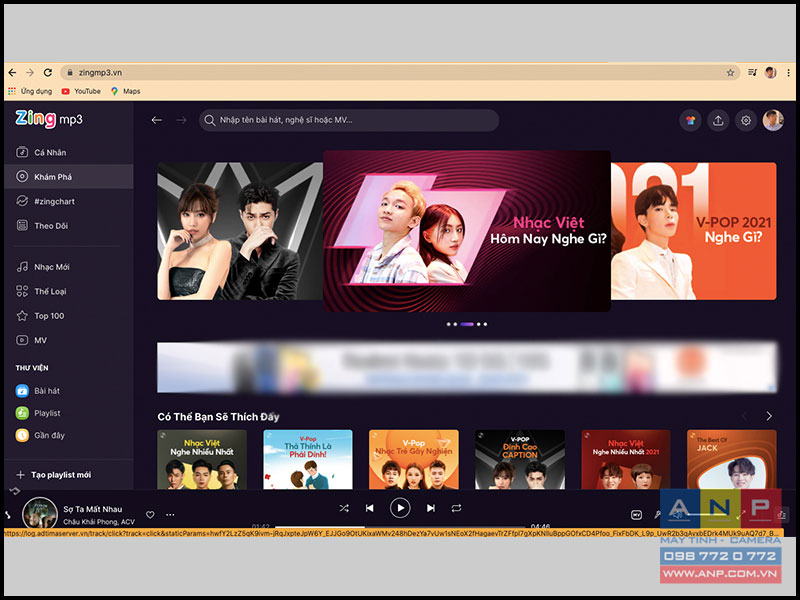Show previous suggested playlists arrow

click(744, 416)
